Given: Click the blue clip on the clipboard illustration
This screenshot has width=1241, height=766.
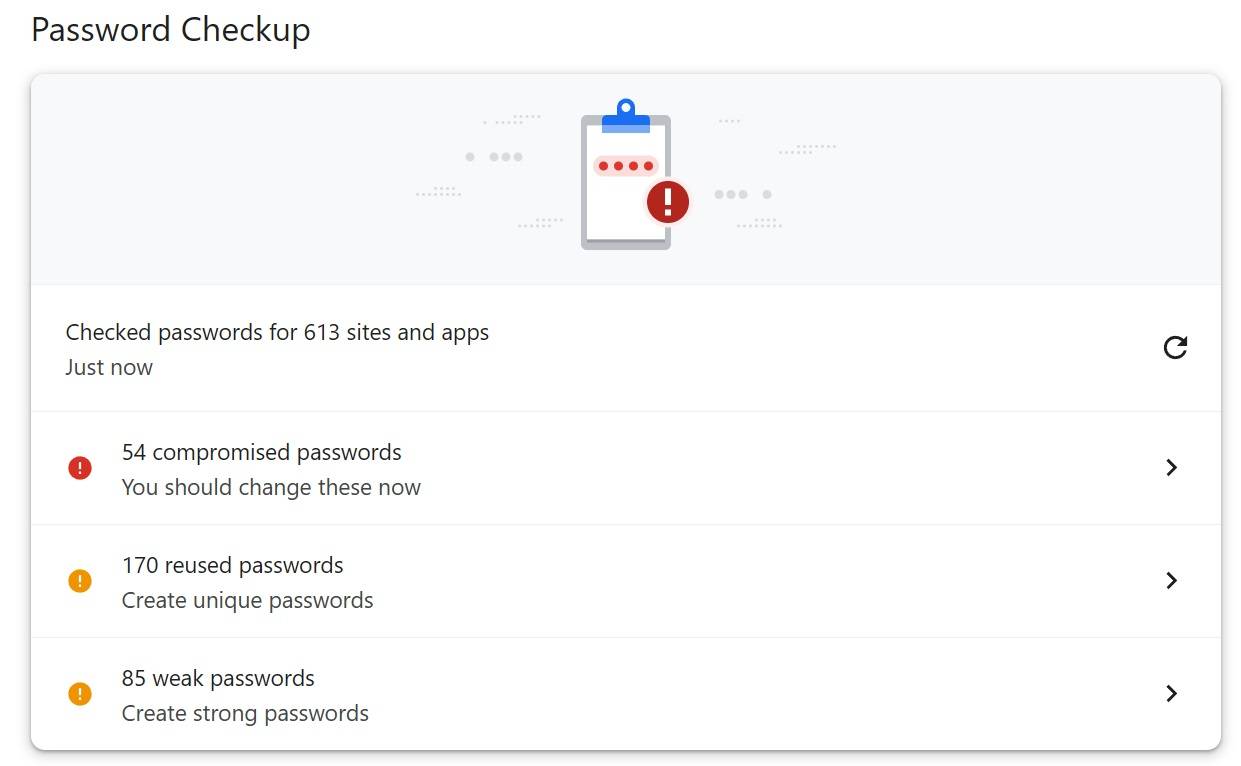Looking at the screenshot, I should click(626, 115).
